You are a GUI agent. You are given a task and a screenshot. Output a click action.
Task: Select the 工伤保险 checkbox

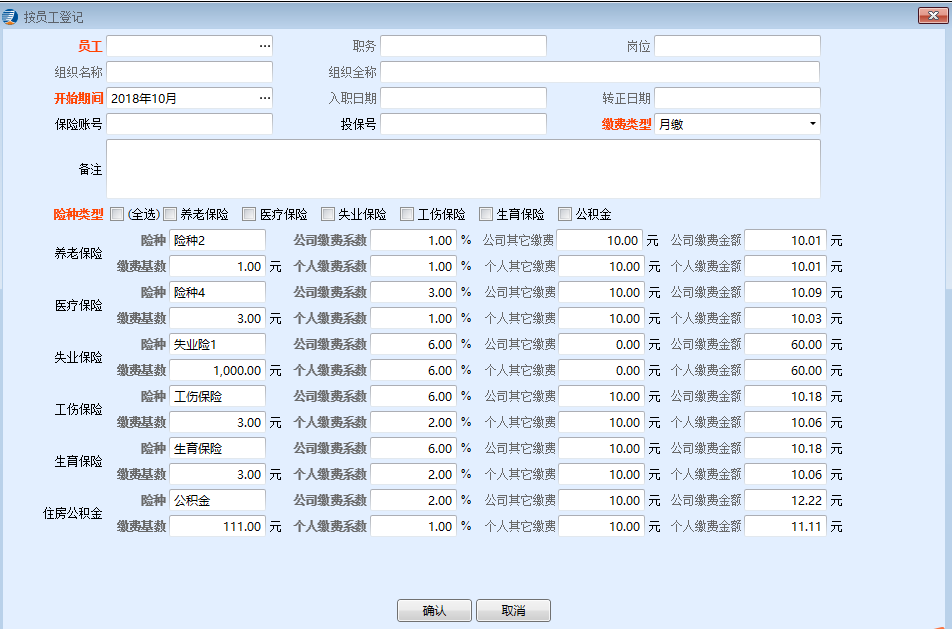coord(407,214)
